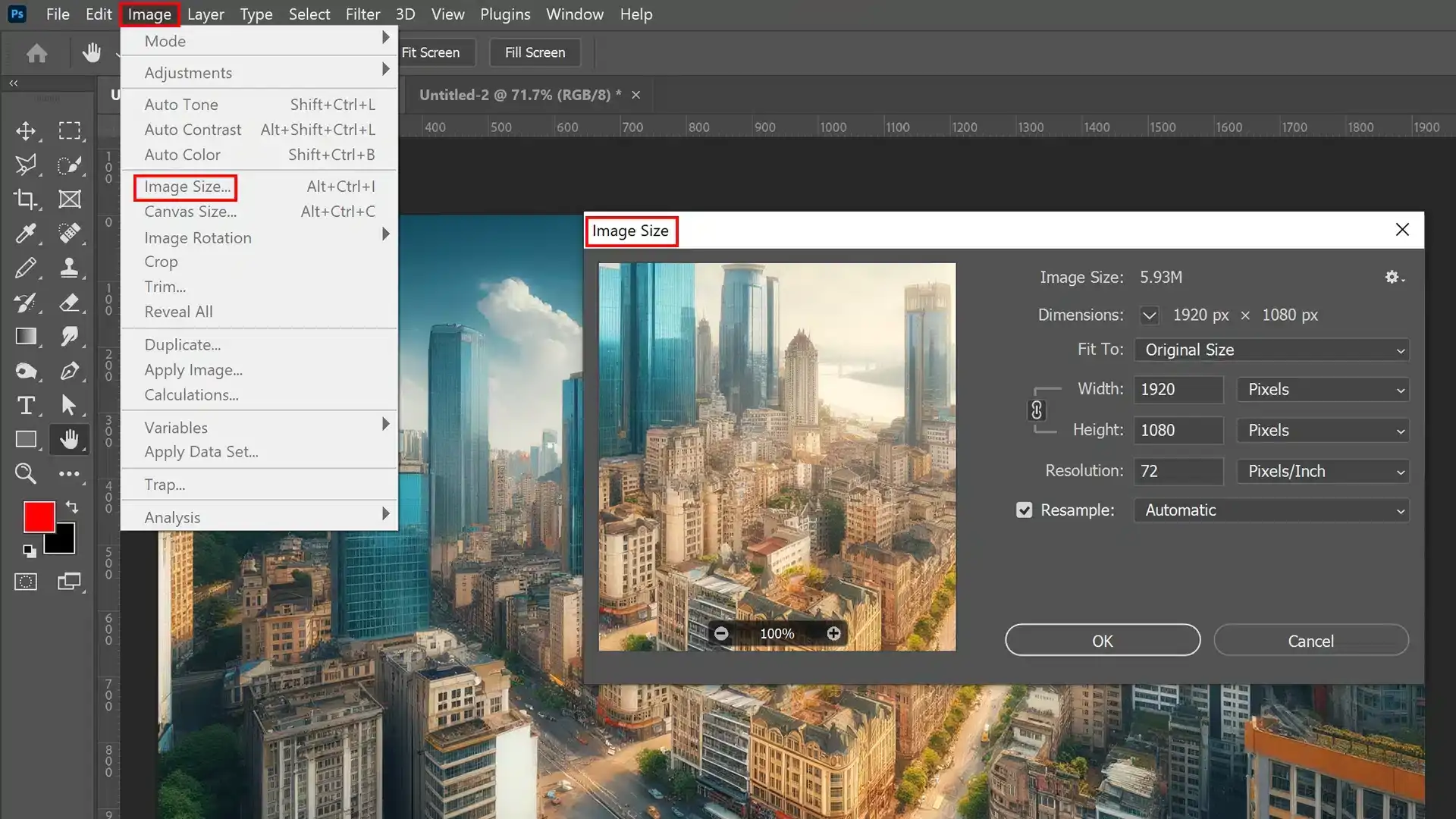Click the Resolution input field
Image resolution: width=1456 pixels, height=819 pixels.
[1178, 472]
